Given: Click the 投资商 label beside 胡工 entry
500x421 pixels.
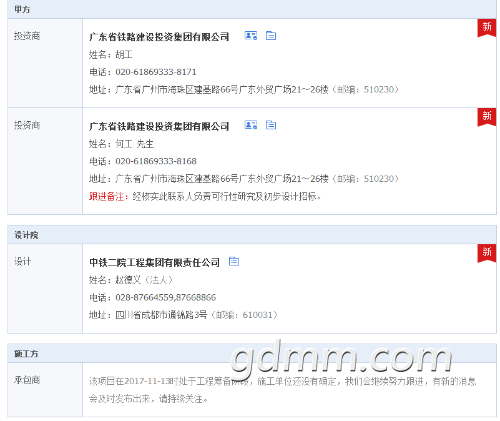Looking at the screenshot, I should click(27, 36).
